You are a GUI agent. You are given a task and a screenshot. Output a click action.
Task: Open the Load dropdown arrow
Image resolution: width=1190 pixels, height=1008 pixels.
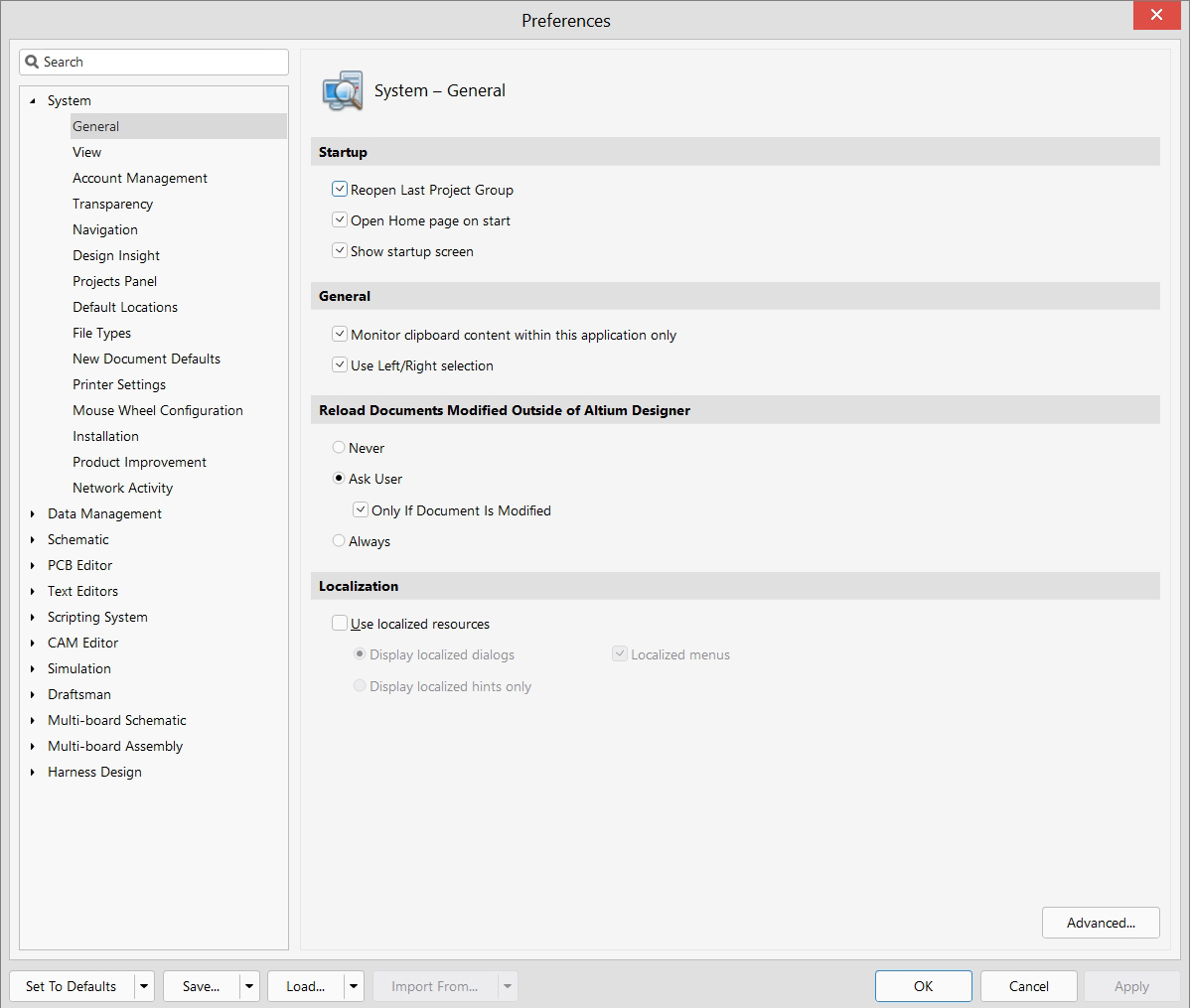click(354, 986)
